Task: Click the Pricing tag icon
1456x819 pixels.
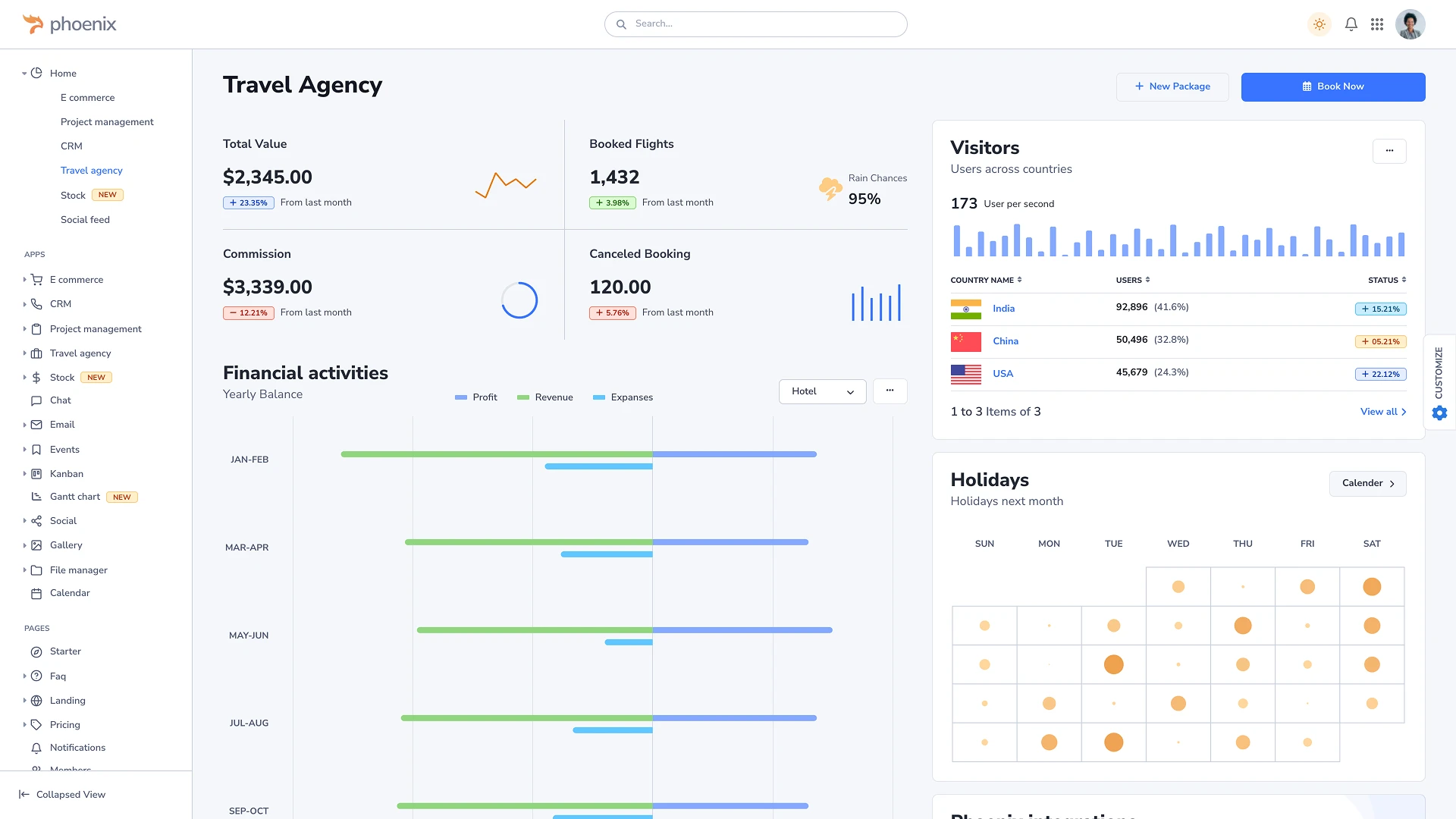Action: tap(36, 725)
